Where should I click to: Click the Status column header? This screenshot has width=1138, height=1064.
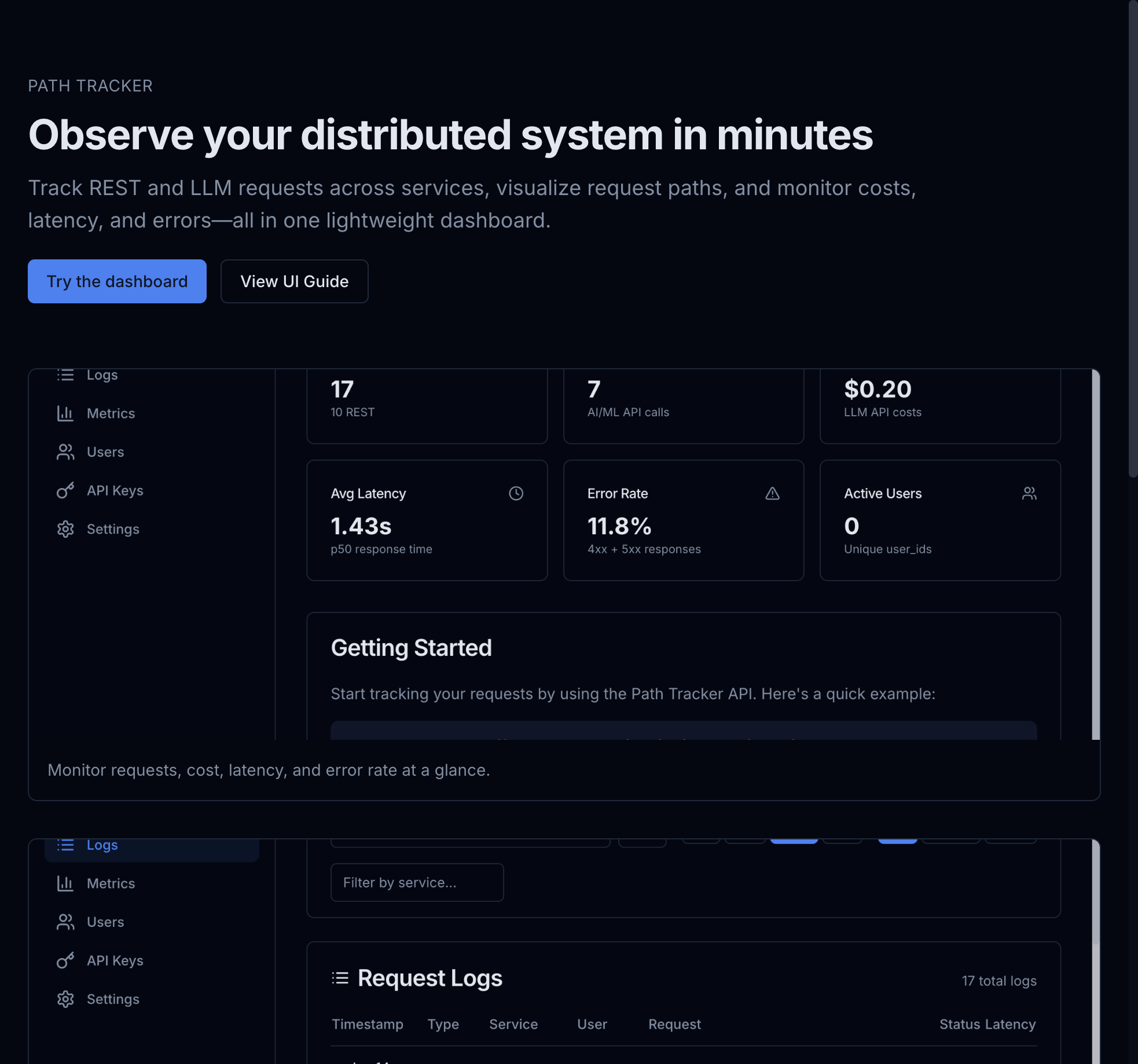point(959,1024)
